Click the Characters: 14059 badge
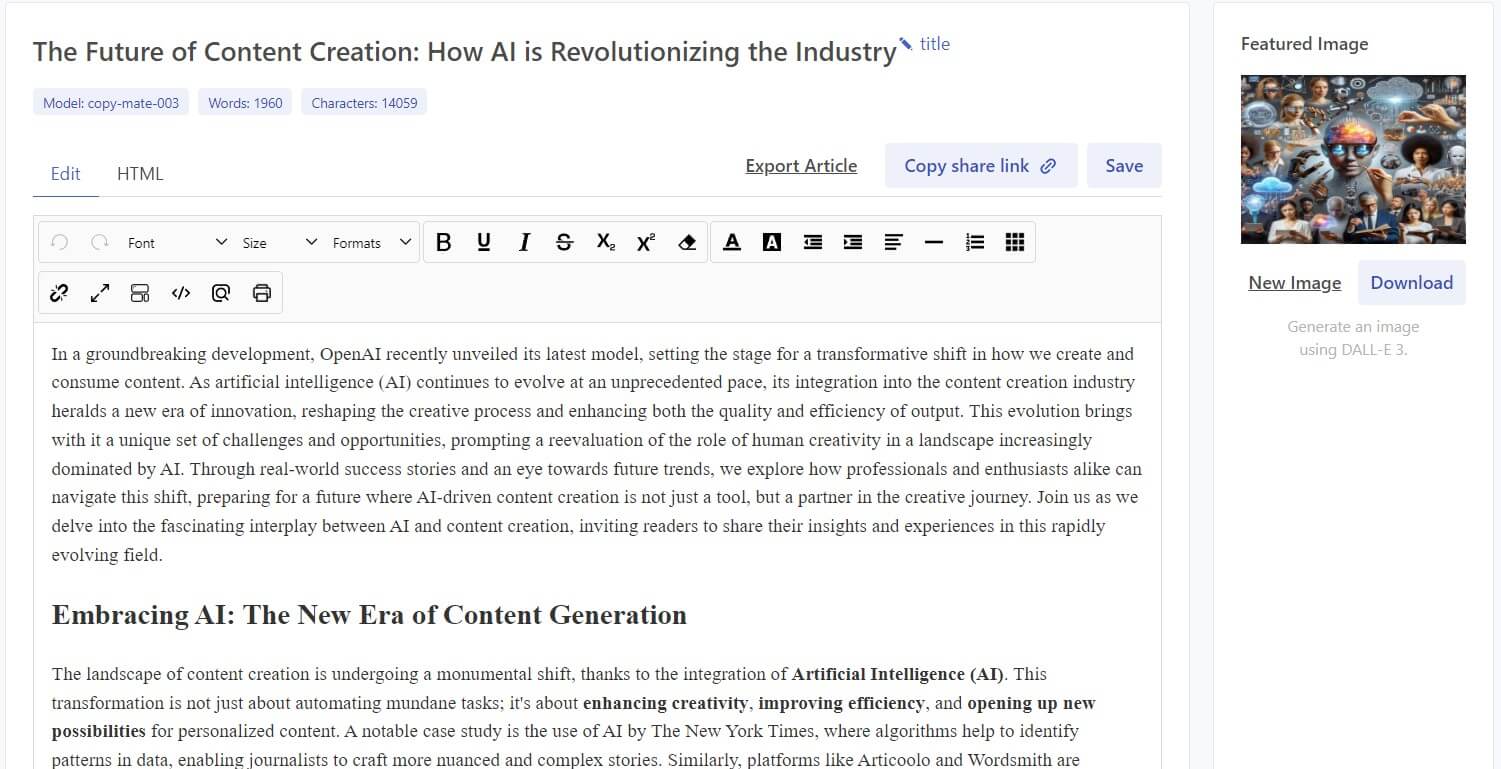The width and height of the screenshot is (1501, 769). [364, 102]
